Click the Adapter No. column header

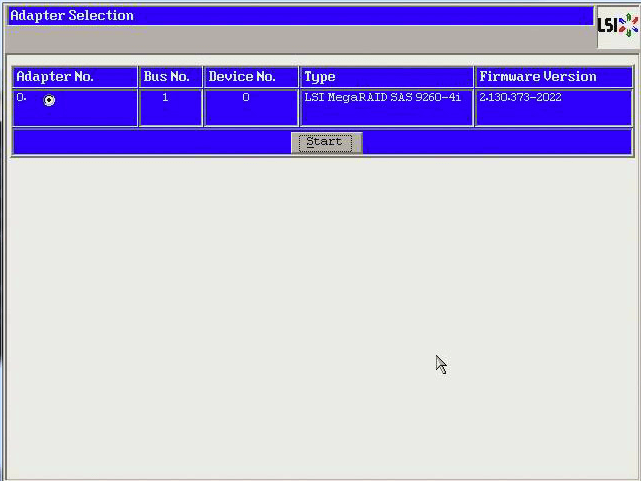click(75, 77)
